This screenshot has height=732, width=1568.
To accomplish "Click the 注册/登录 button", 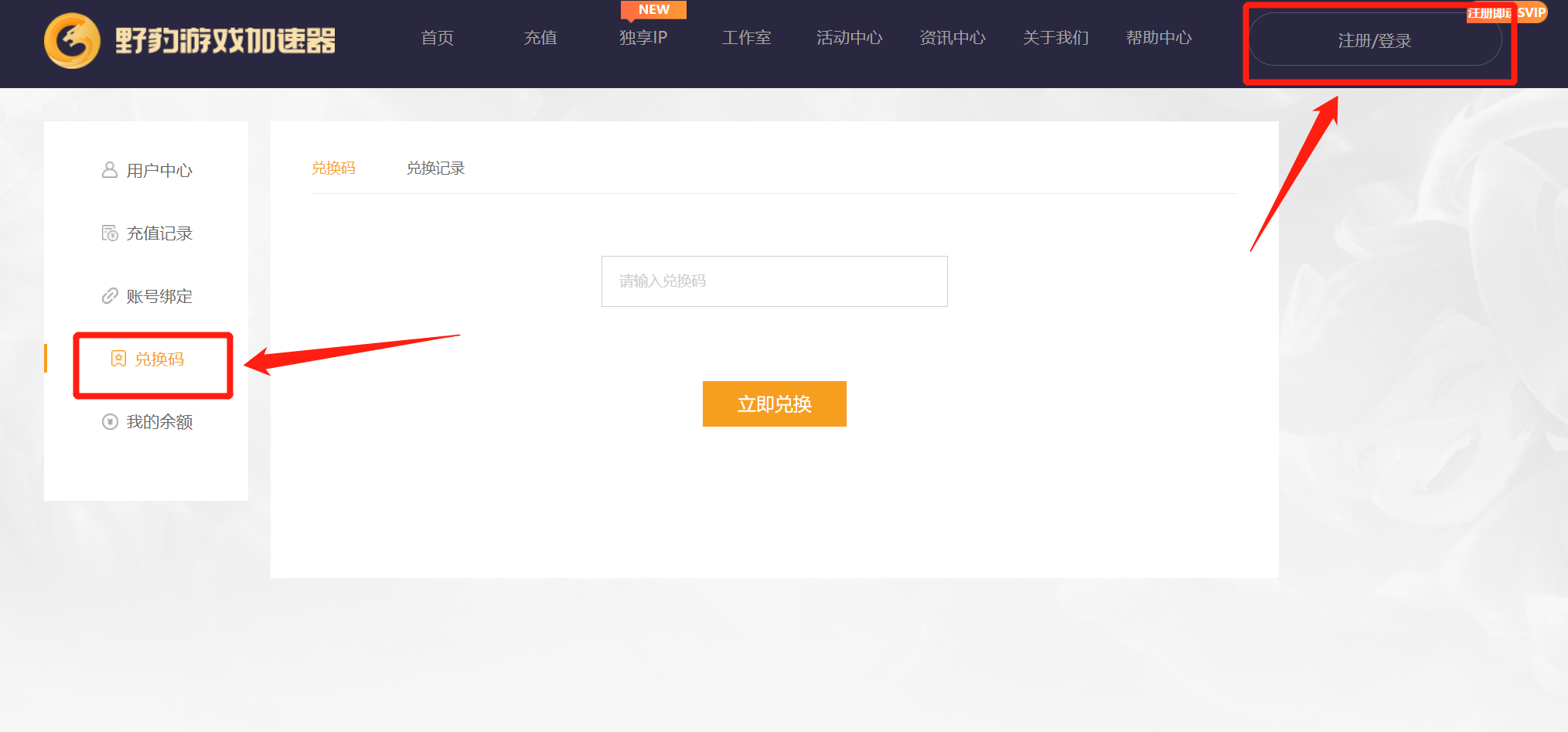I will [1375, 41].
